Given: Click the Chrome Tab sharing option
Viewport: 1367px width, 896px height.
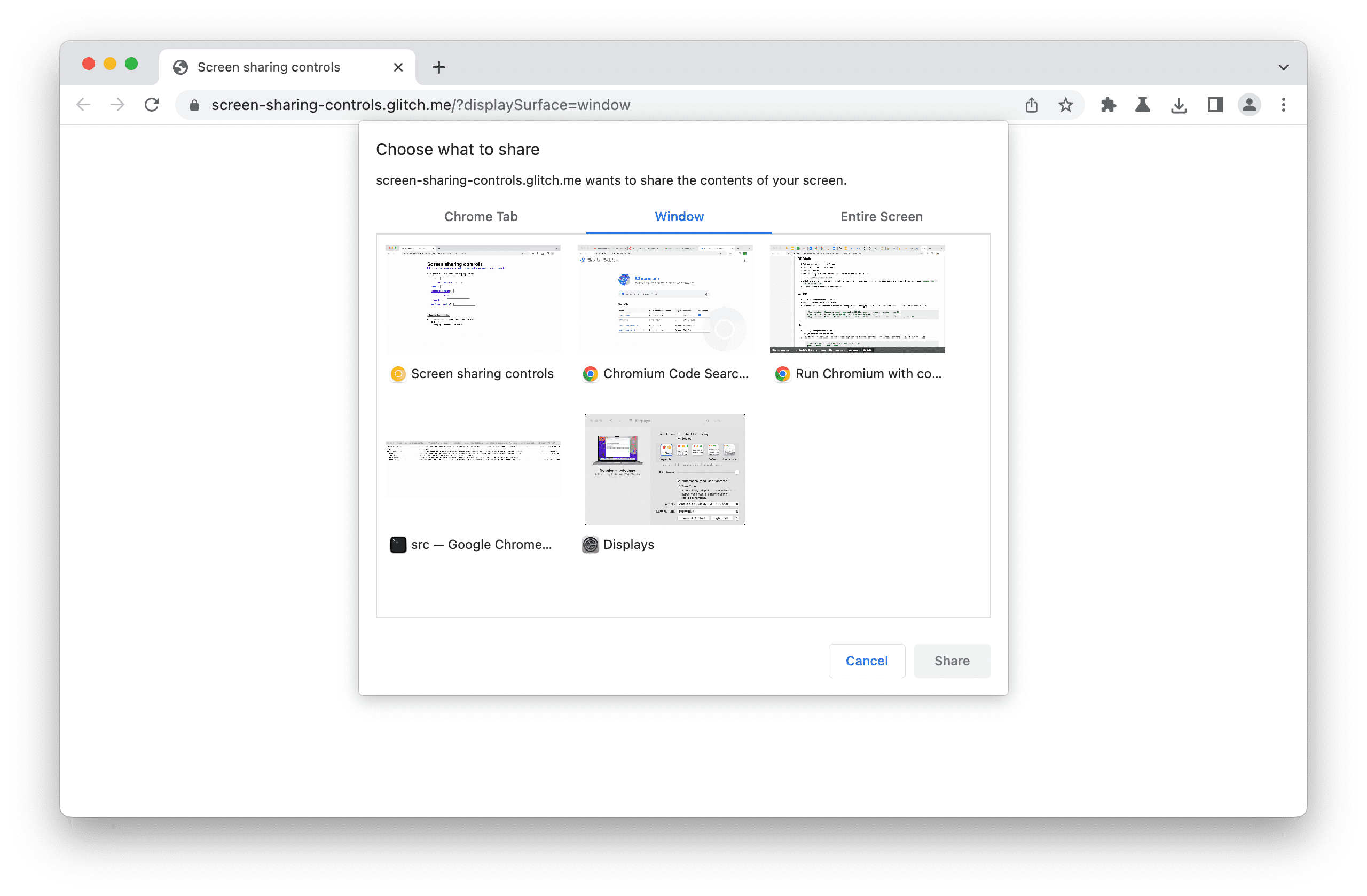Looking at the screenshot, I should [482, 216].
